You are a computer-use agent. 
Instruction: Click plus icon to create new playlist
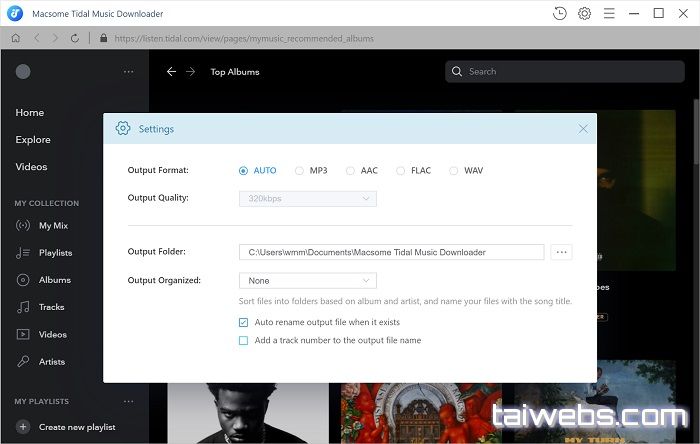click(x=22, y=427)
